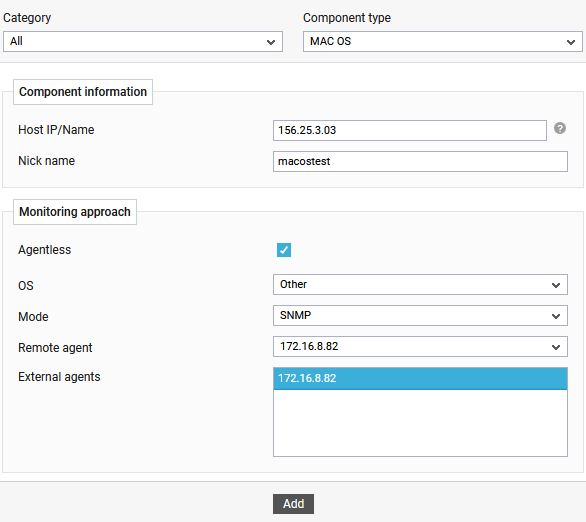Click the Agentless label text
This screenshot has width=586, height=522.
click(44, 250)
